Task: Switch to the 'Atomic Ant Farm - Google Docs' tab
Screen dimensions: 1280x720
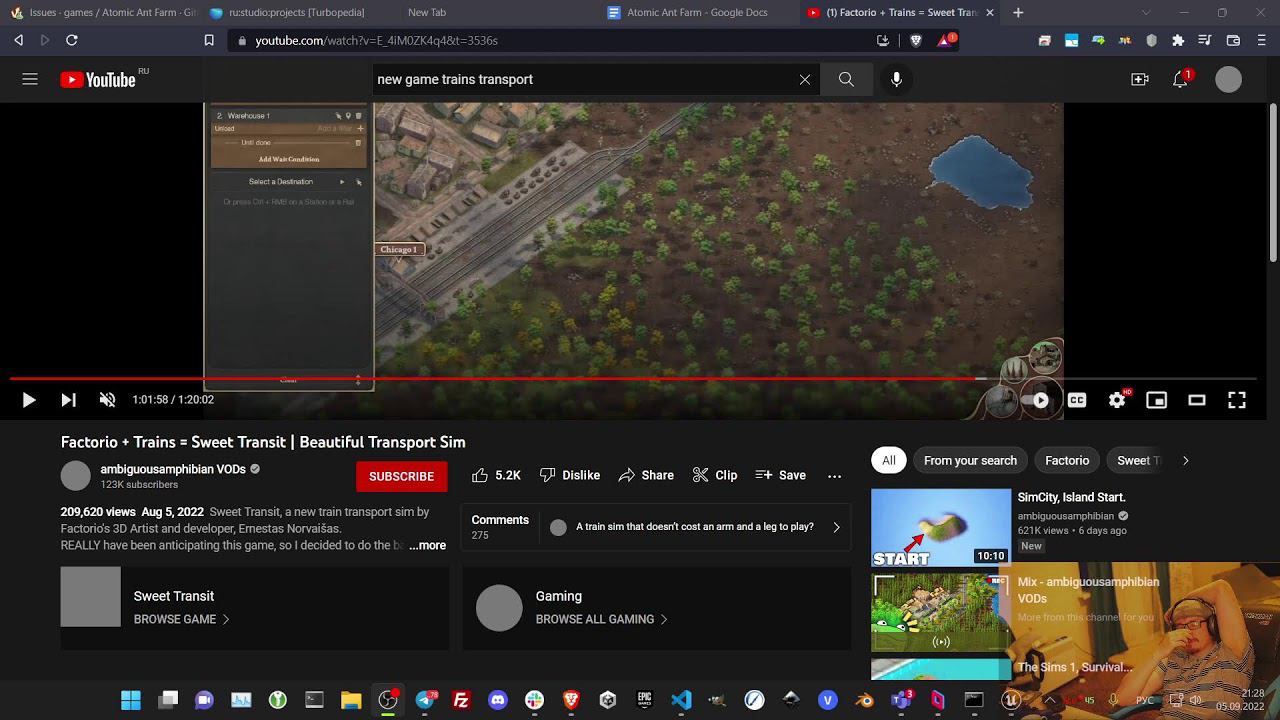Action: (697, 13)
